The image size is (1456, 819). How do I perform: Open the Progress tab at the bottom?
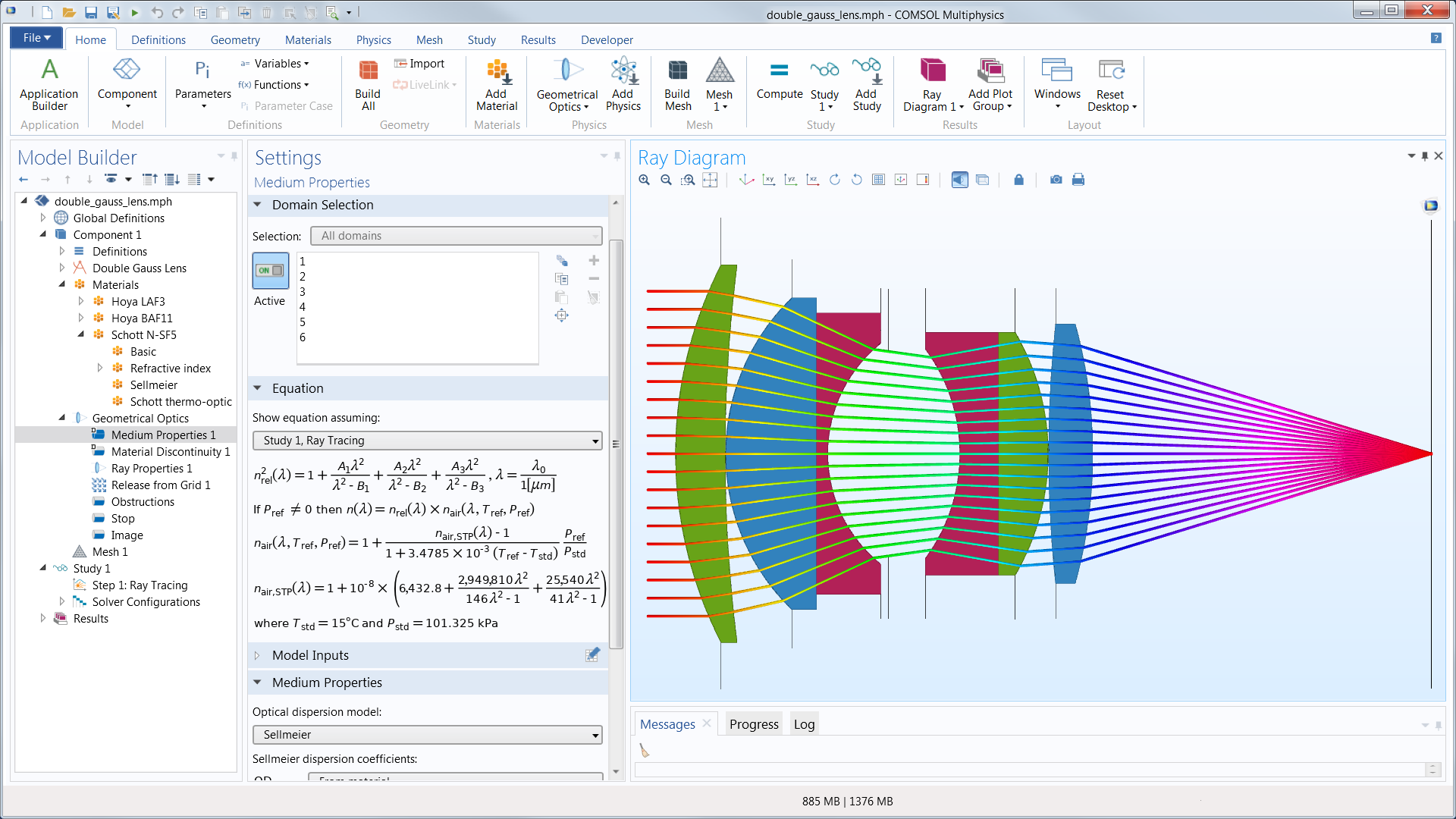point(753,723)
